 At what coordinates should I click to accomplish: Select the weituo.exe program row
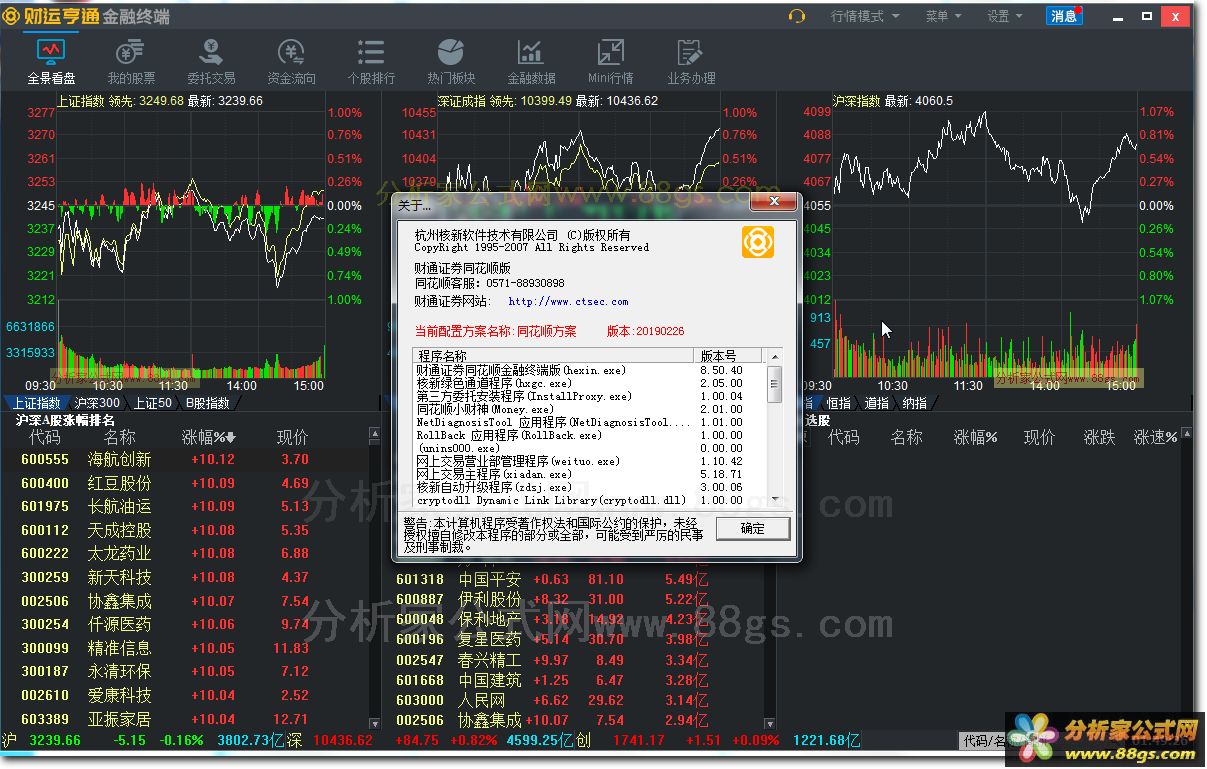tap(589, 461)
